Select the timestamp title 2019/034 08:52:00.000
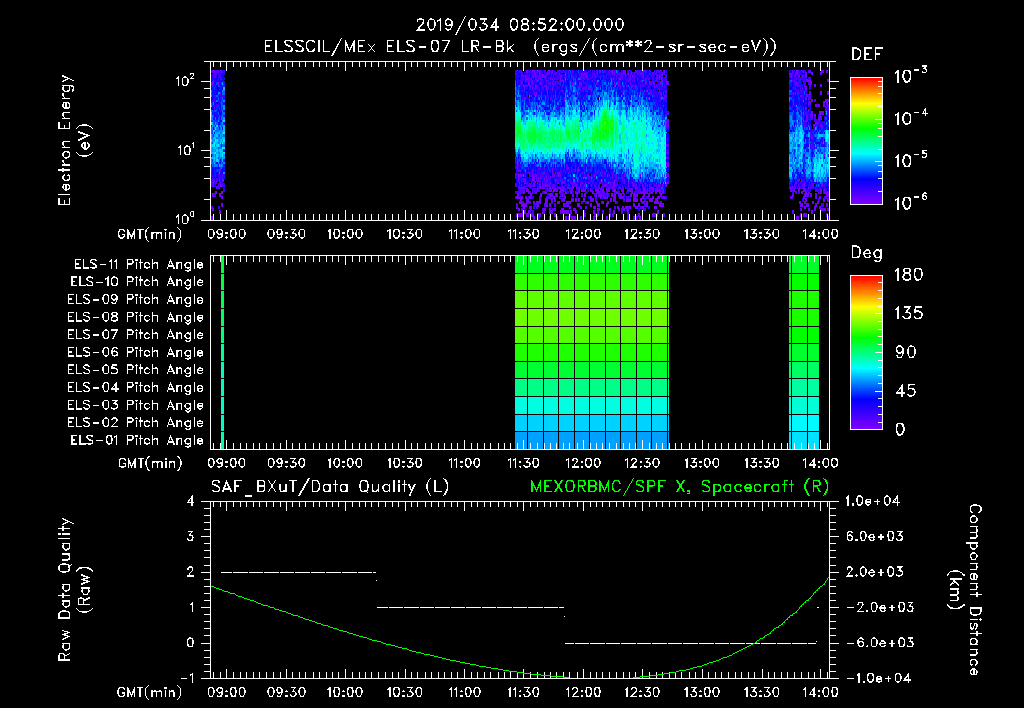 (520, 25)
